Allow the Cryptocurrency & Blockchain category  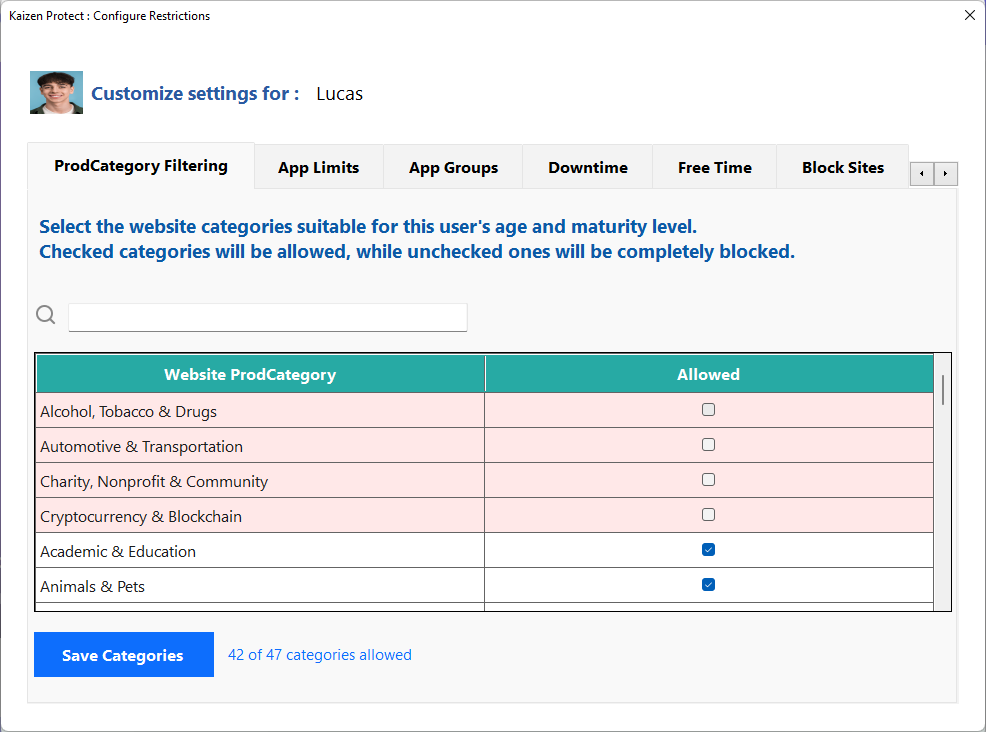[708, 514]
